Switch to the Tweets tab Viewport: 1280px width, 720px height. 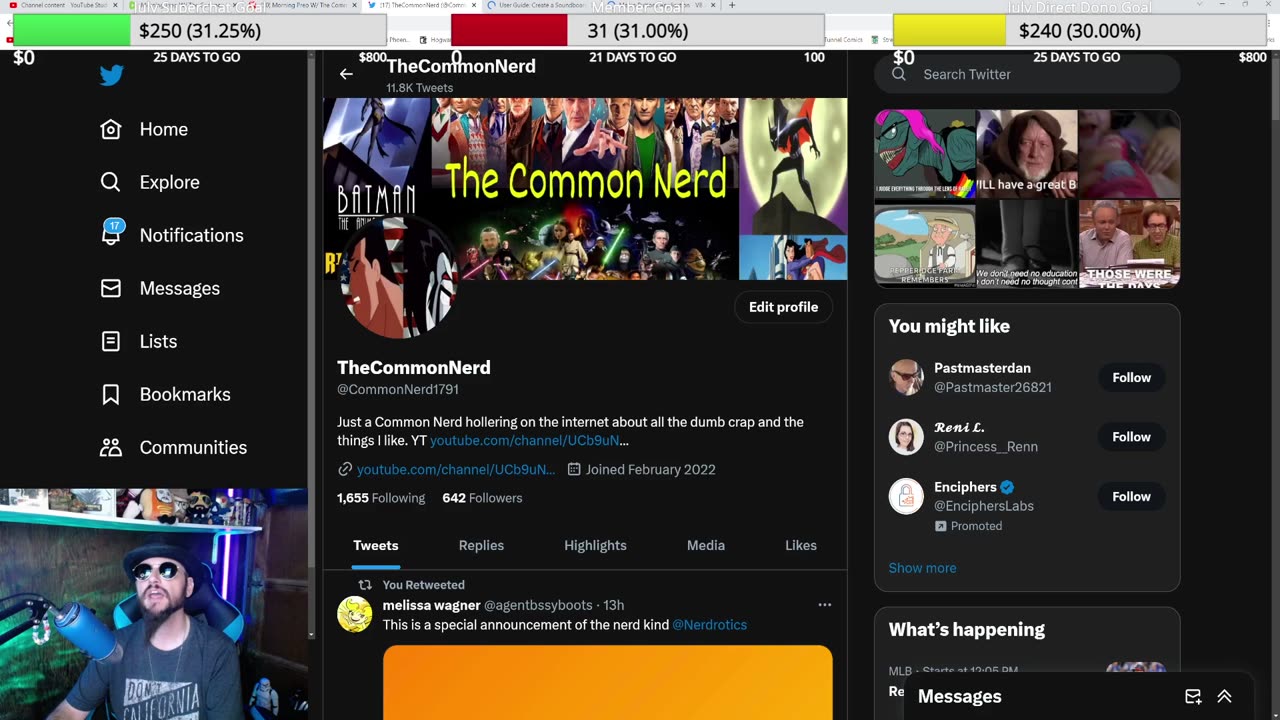(375, 545)
